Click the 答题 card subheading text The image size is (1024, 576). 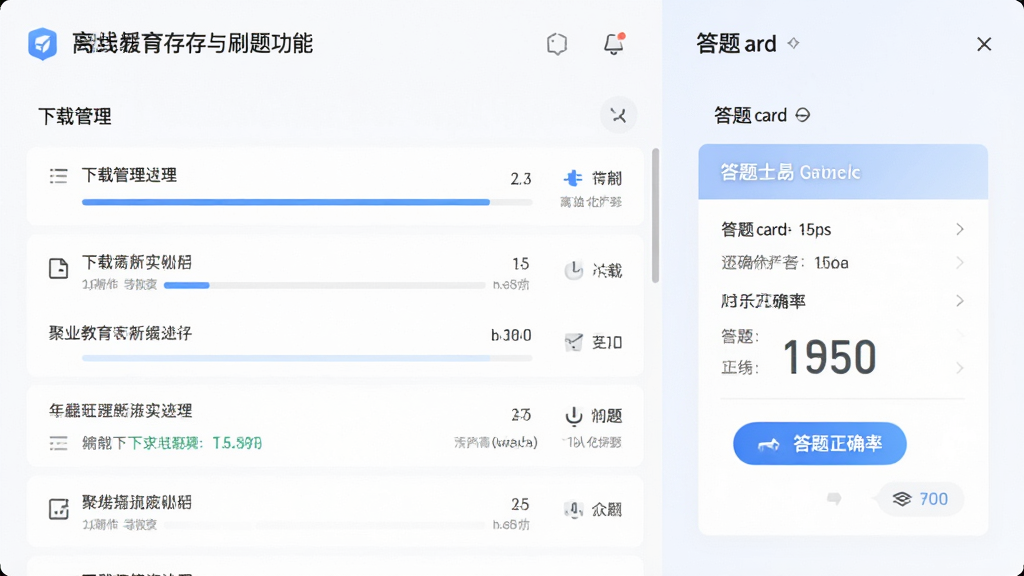click(x=750, y=116)
